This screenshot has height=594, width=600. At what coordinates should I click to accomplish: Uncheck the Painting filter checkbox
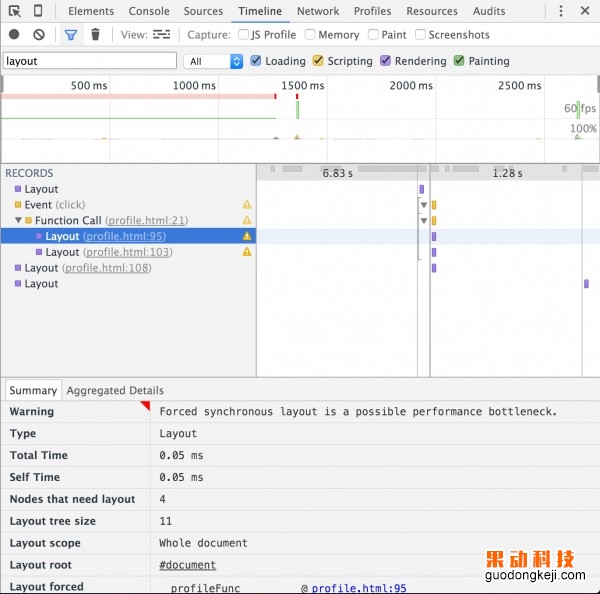pos(459,61)
